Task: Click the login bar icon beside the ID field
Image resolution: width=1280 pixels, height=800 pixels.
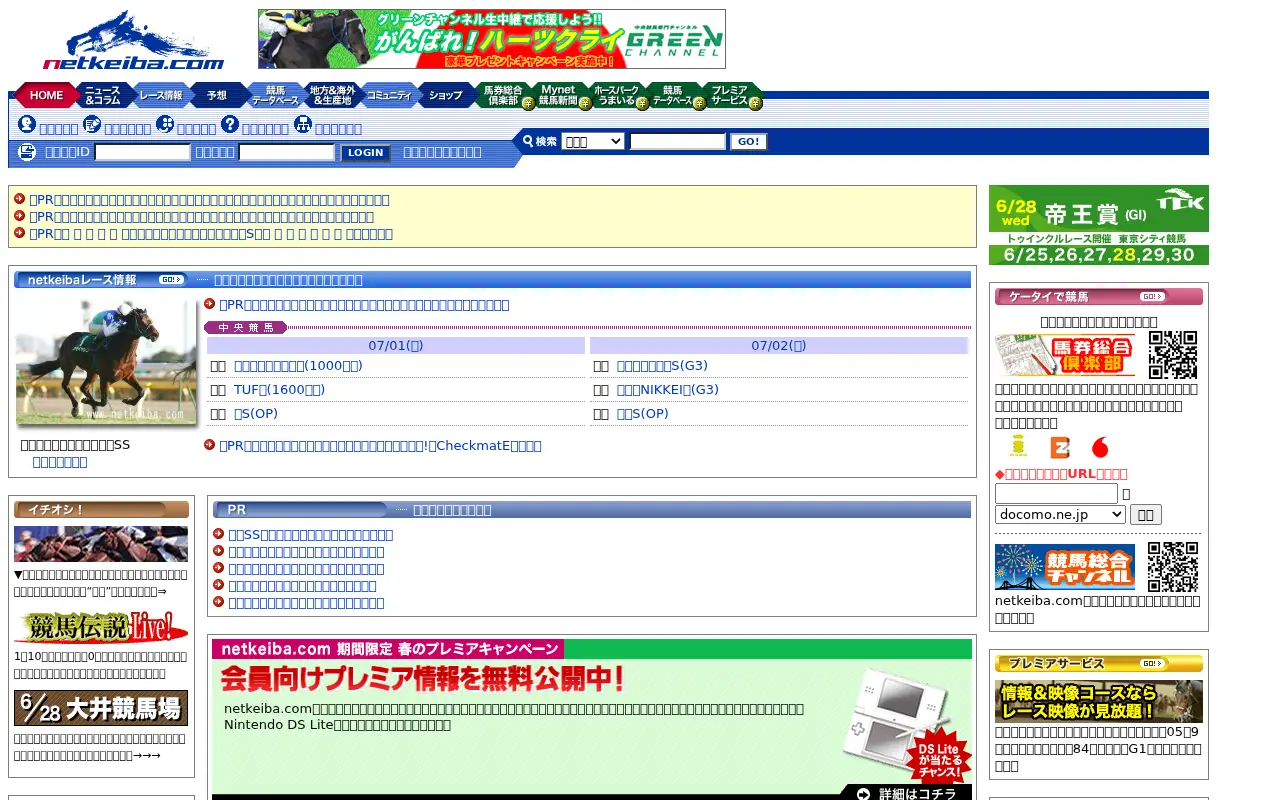Action: 27,152
